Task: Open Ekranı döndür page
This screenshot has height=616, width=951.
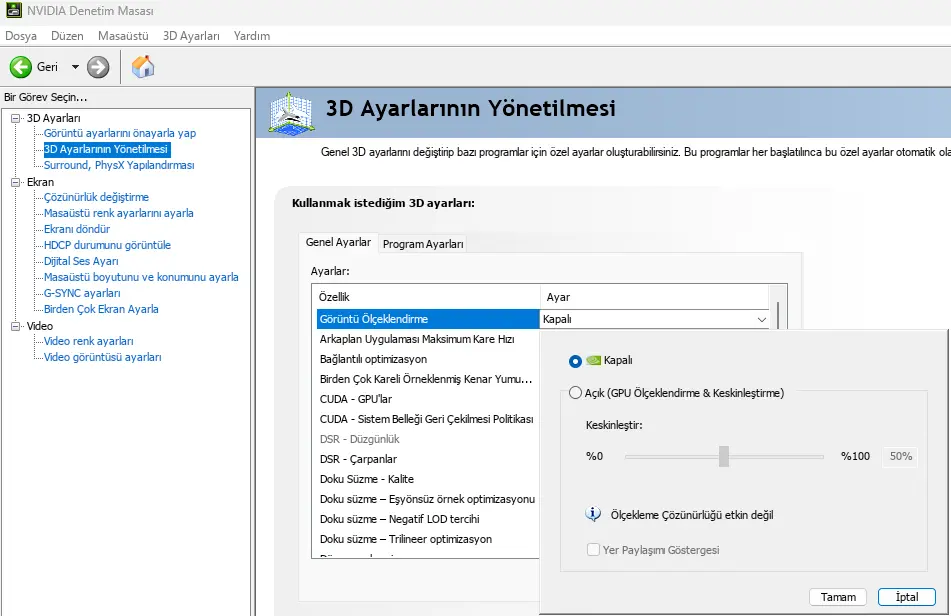Action: point(76,229)
